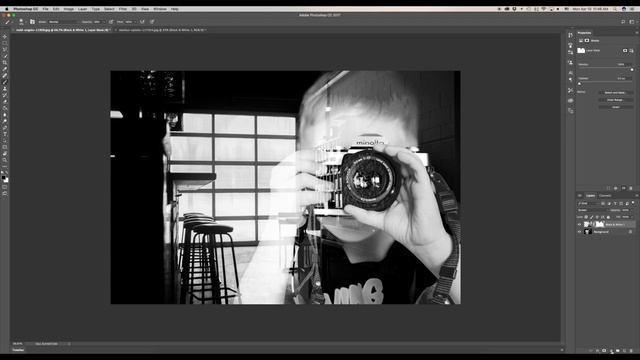Open the Timeline panel tab at bottom
The image size is (640, 360).
18,350
